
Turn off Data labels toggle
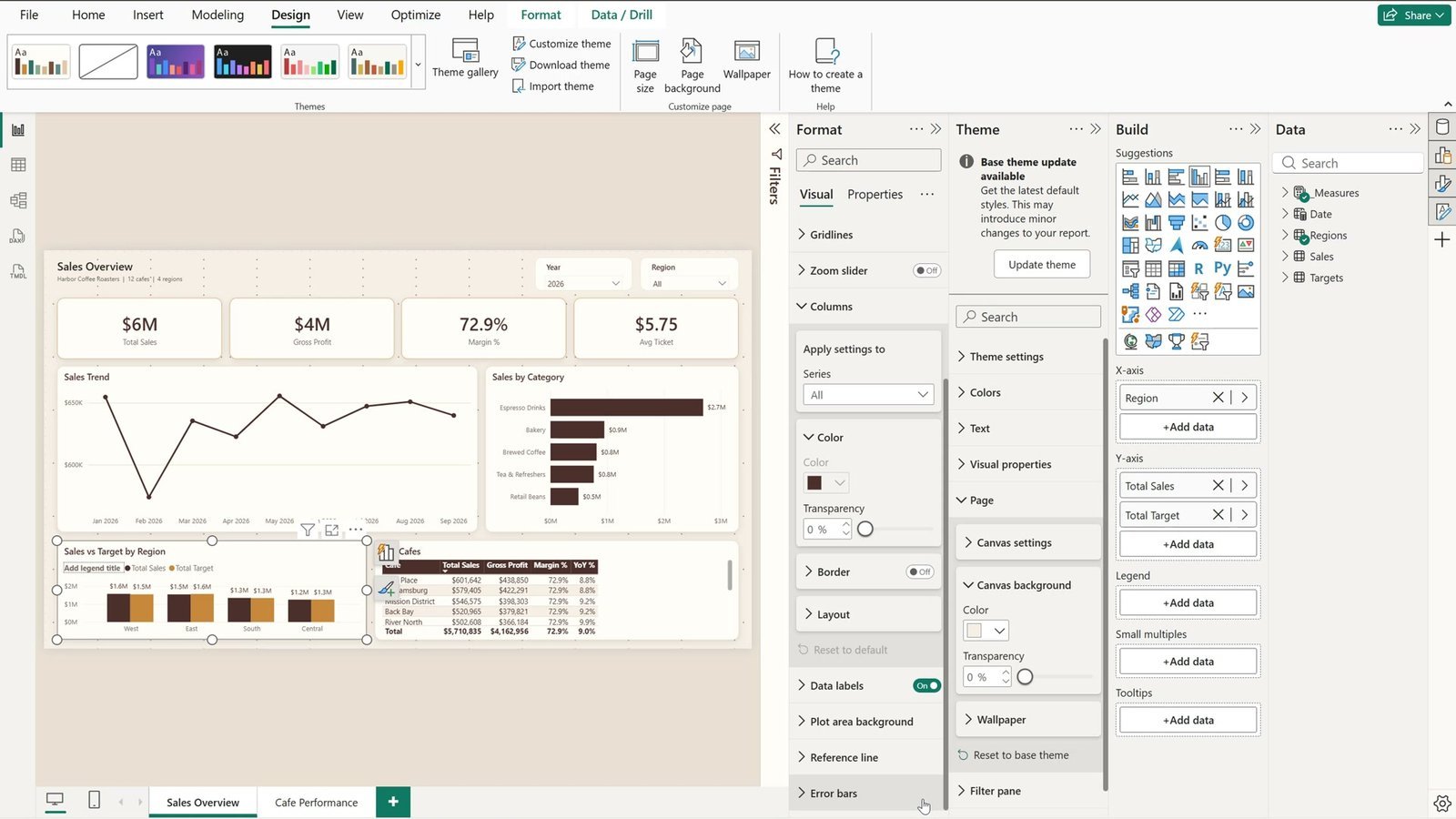click(x=926, y=685)
